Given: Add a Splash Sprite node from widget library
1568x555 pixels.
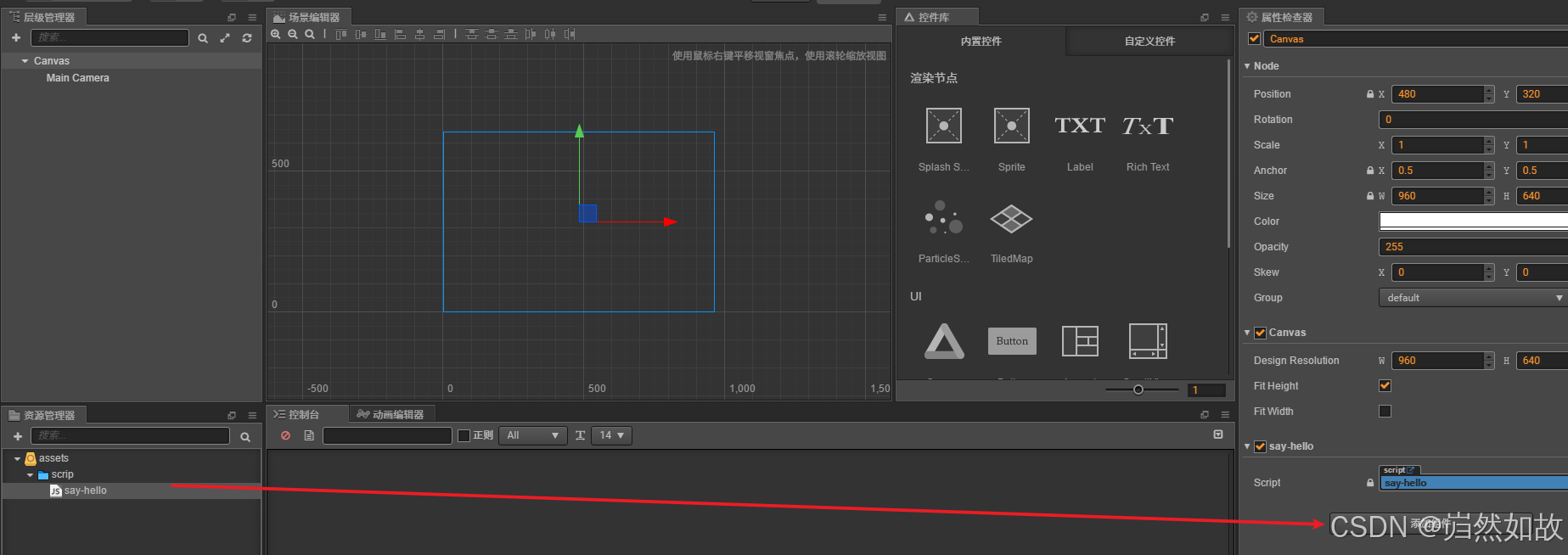Looking at the screenshot, I should click(x=944, y=126).
